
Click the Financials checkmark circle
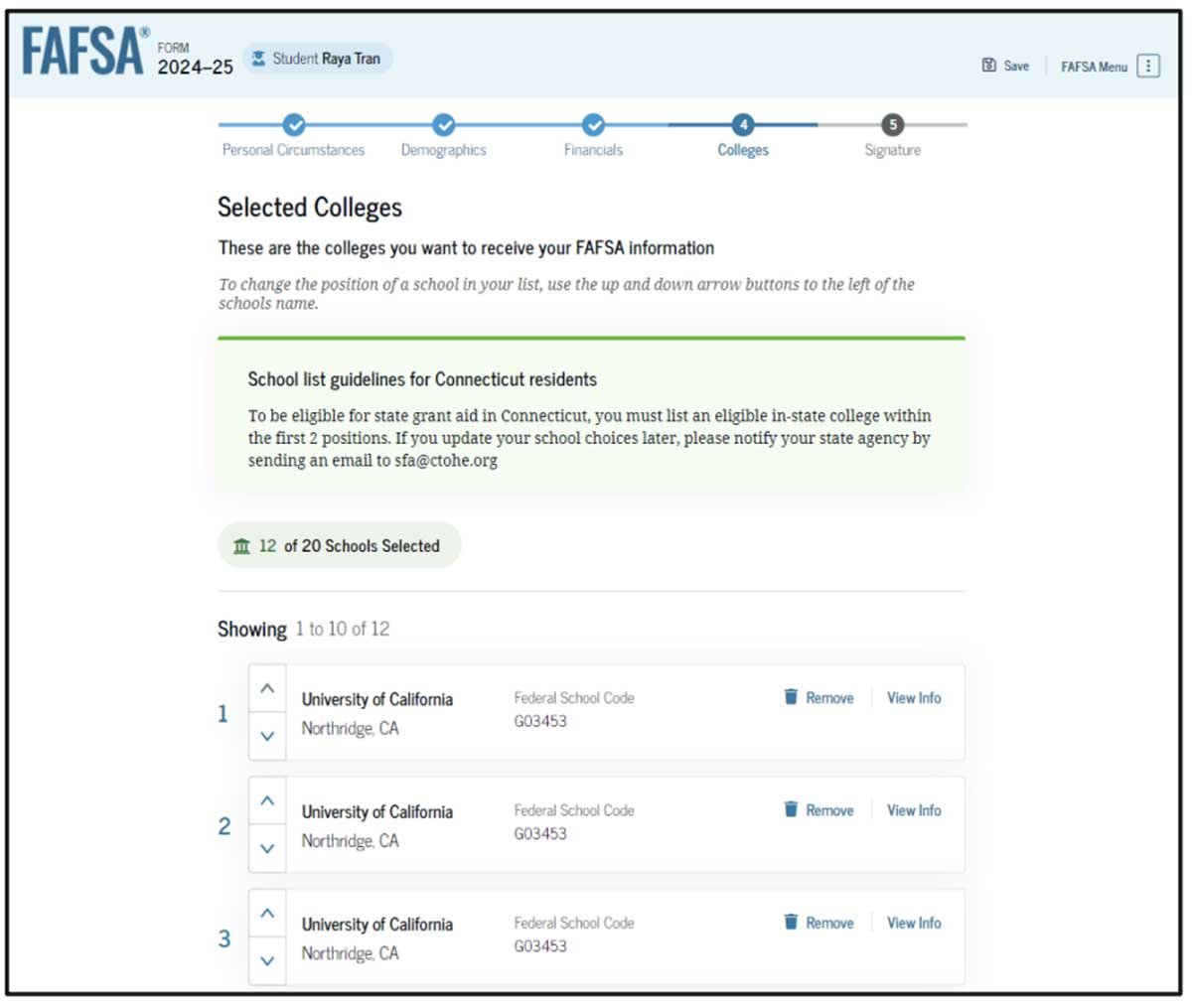pyautogui.click(x=593, y=125)
